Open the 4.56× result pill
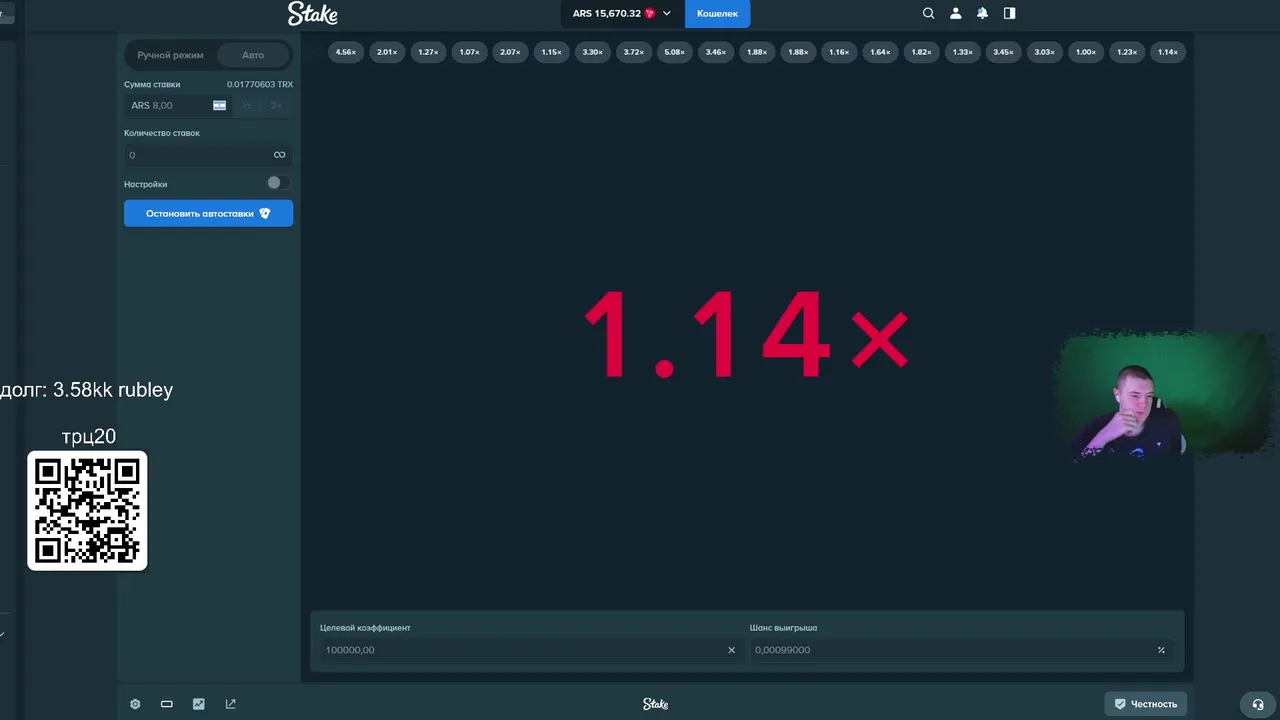The height and width of the screenshot is (720, 1280). tap(346, 52)
